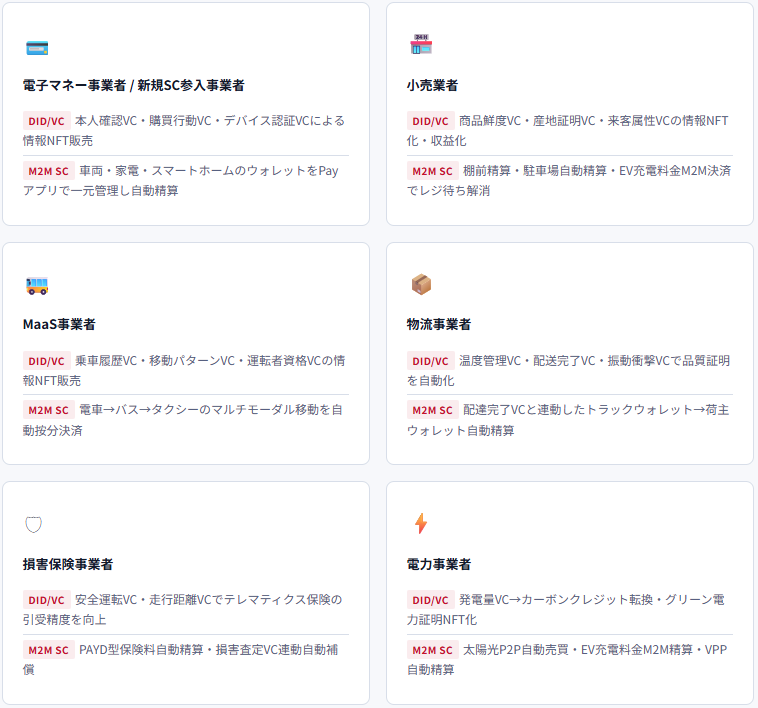758x708 pixels.
Task: Click DID/VC badge in 電子マネー card
Action: 46,121
